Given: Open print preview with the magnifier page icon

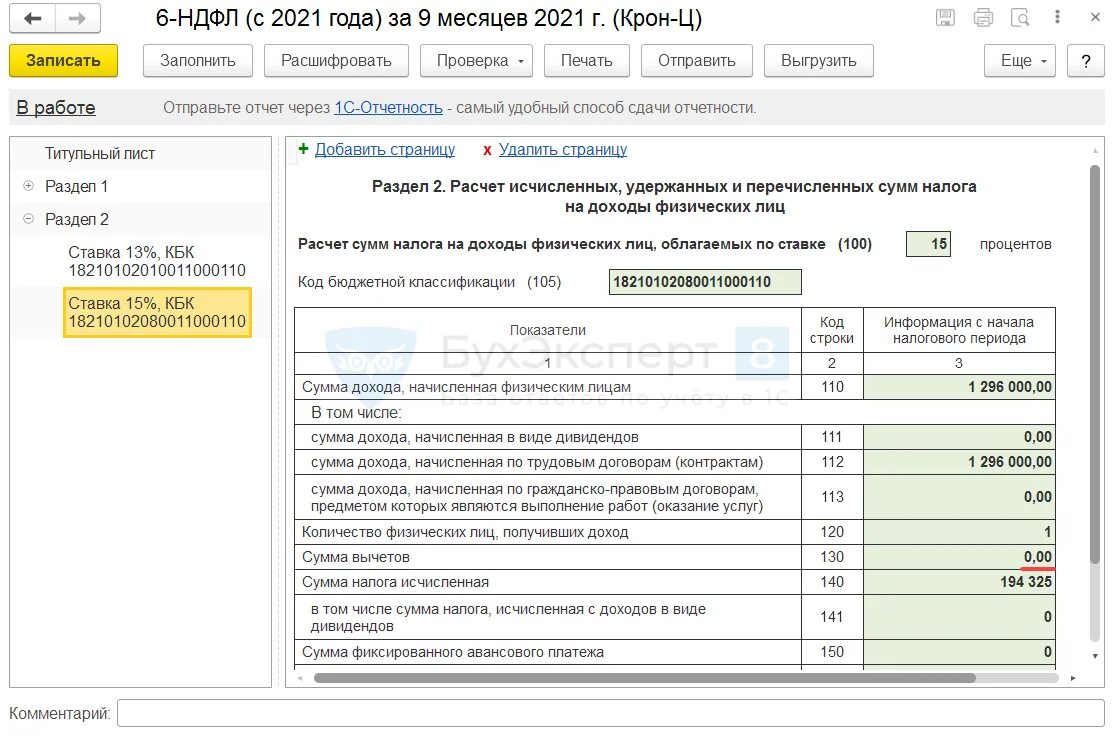Looking at the screenshot, I should pos(1020,18).
